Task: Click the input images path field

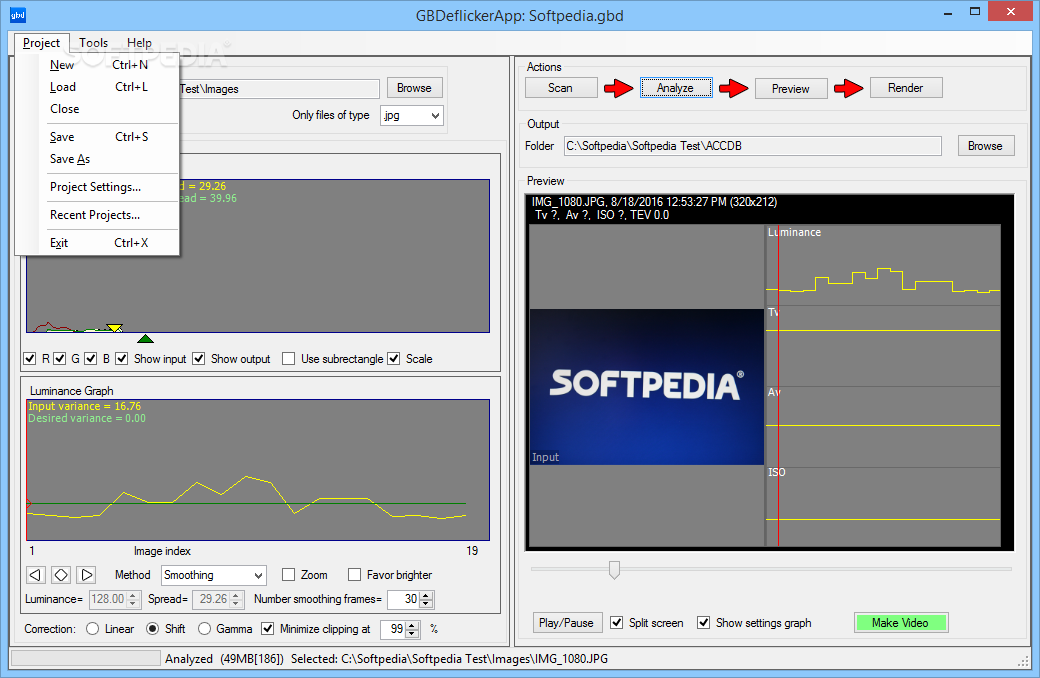Action: 279,89
